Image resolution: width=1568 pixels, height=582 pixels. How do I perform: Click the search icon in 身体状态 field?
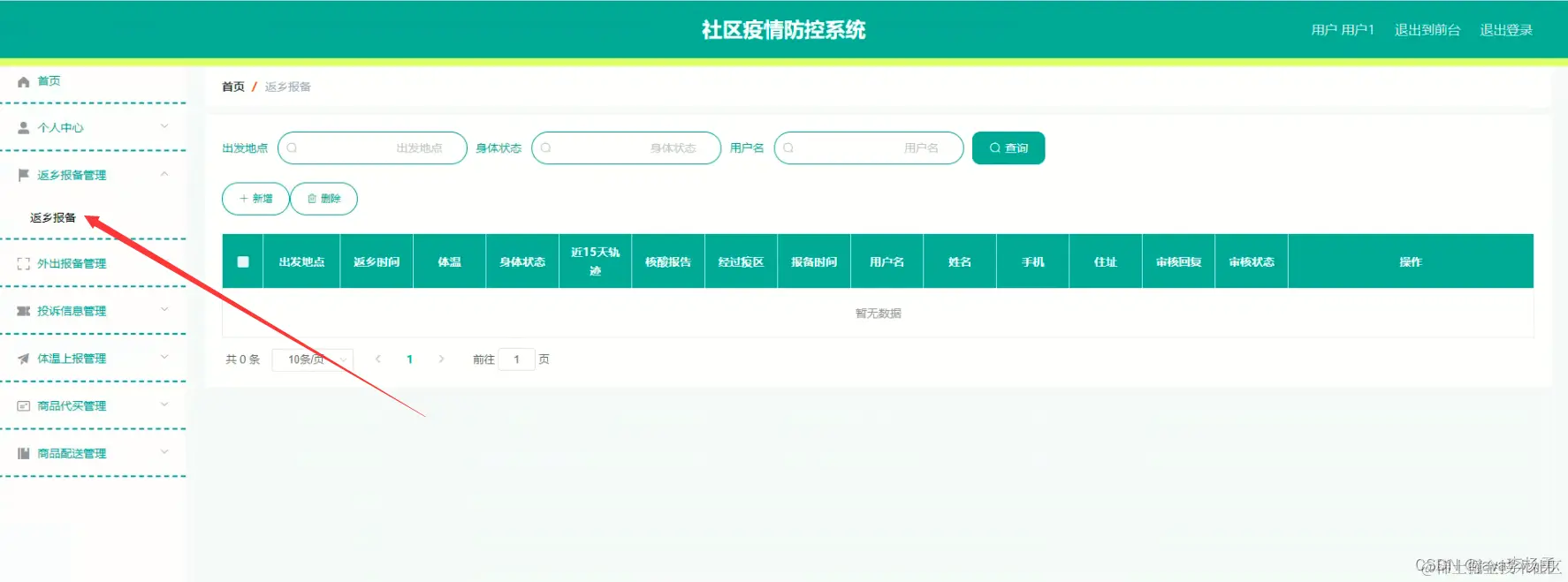[545, 147]
